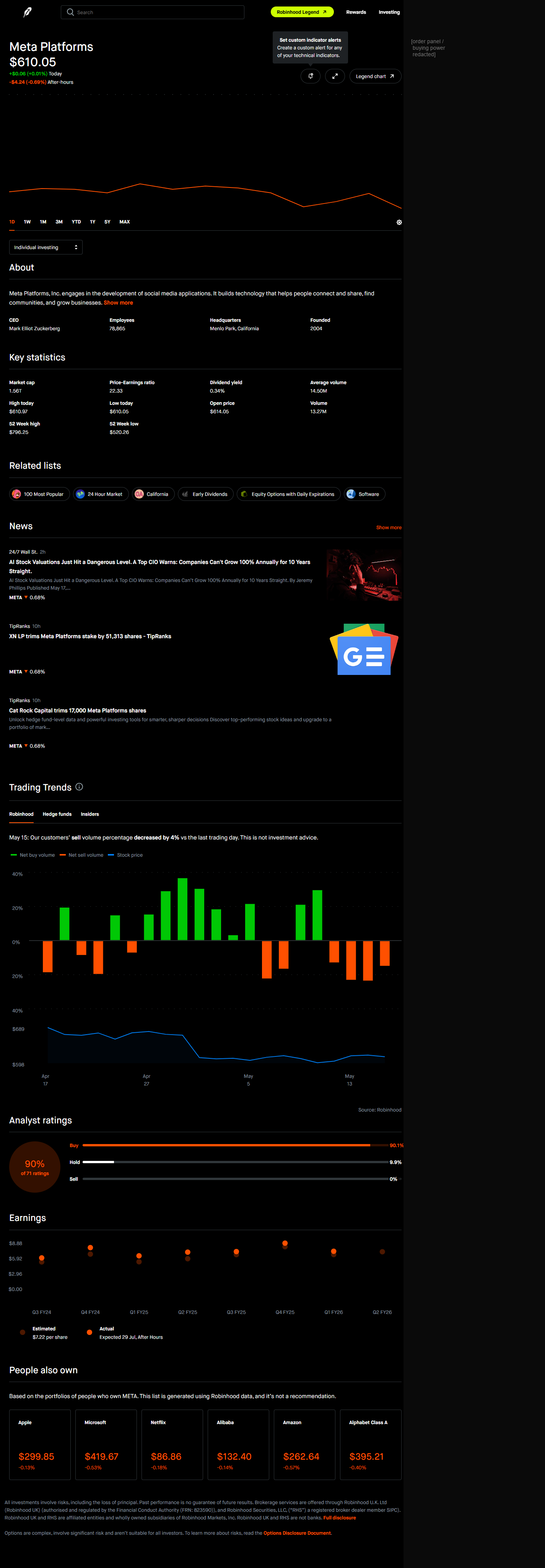
Task: Click the Q4 FY25 earnings actual dot
Action: click(x=285, y=1243)
